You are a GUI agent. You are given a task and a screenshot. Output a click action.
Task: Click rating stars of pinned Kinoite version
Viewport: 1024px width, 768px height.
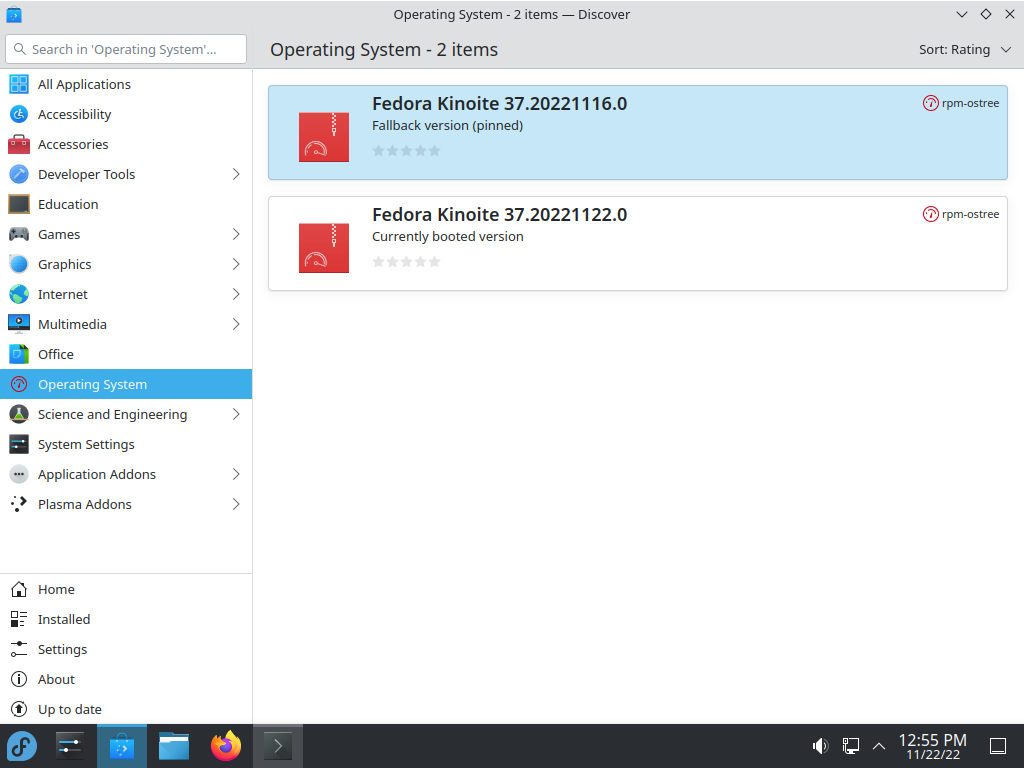point(406,151)
